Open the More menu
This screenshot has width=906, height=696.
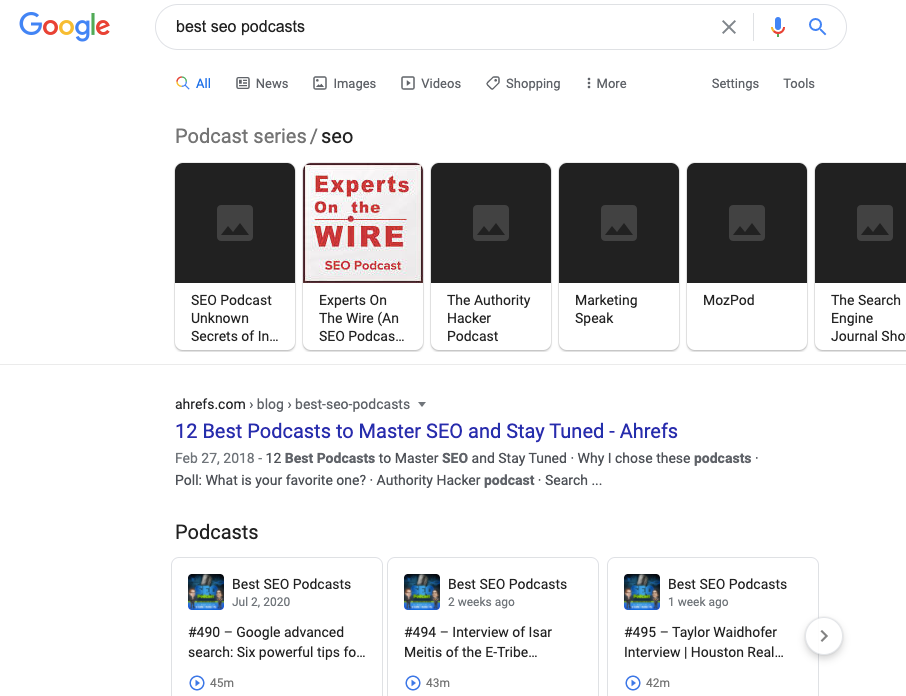606,83
